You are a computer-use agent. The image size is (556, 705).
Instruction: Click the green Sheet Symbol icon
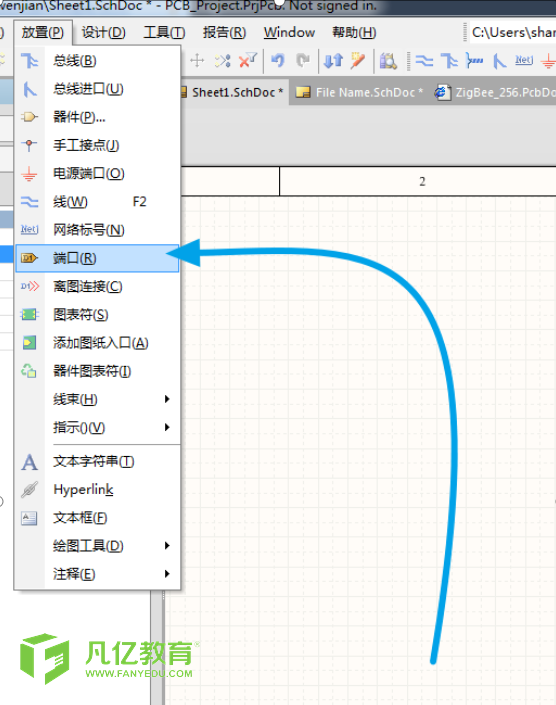click(x=30, y=315)
